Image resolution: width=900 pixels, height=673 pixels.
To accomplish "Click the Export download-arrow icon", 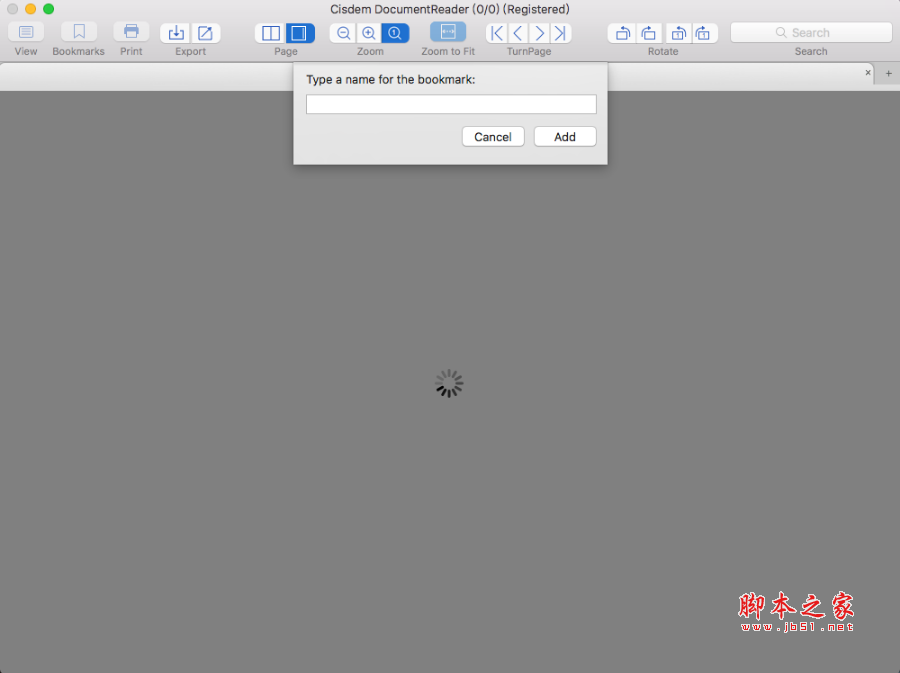I will click(x=176, y=33).
